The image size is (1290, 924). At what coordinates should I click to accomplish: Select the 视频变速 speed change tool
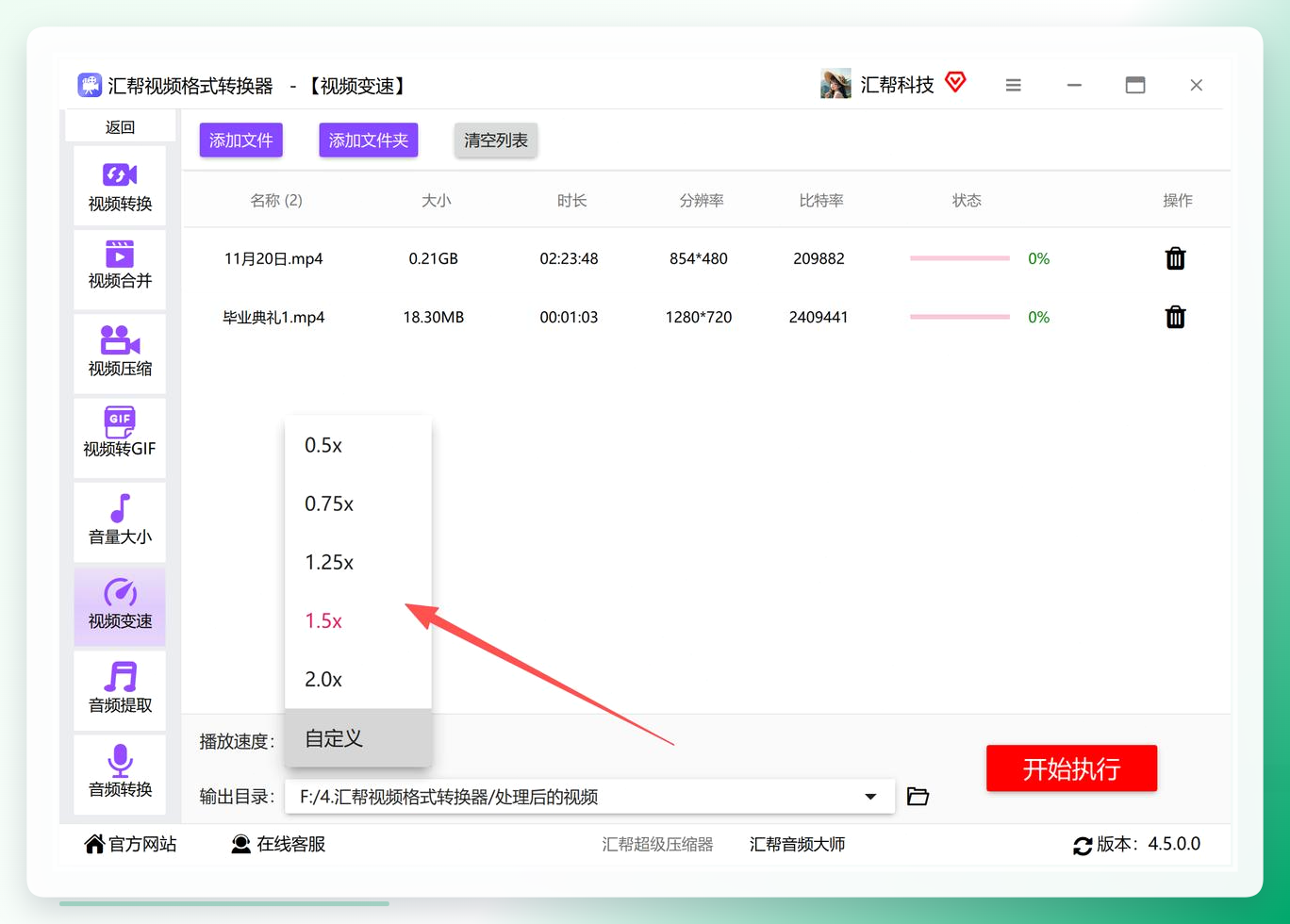[120, 606]
